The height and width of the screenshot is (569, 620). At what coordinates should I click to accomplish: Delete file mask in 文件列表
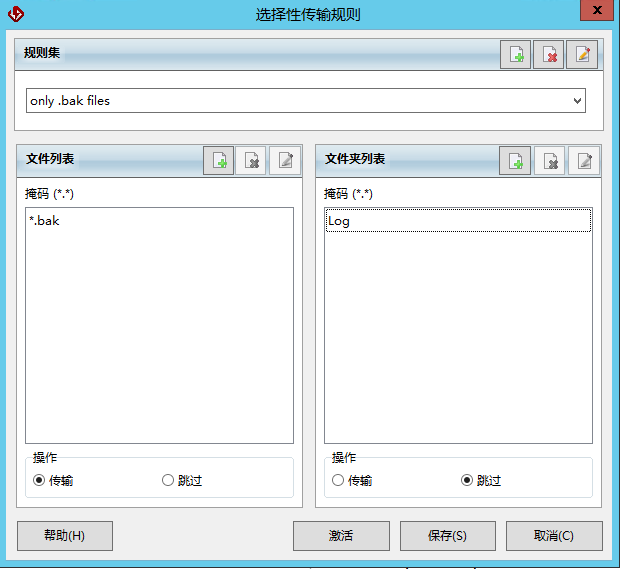pos(251,160)
